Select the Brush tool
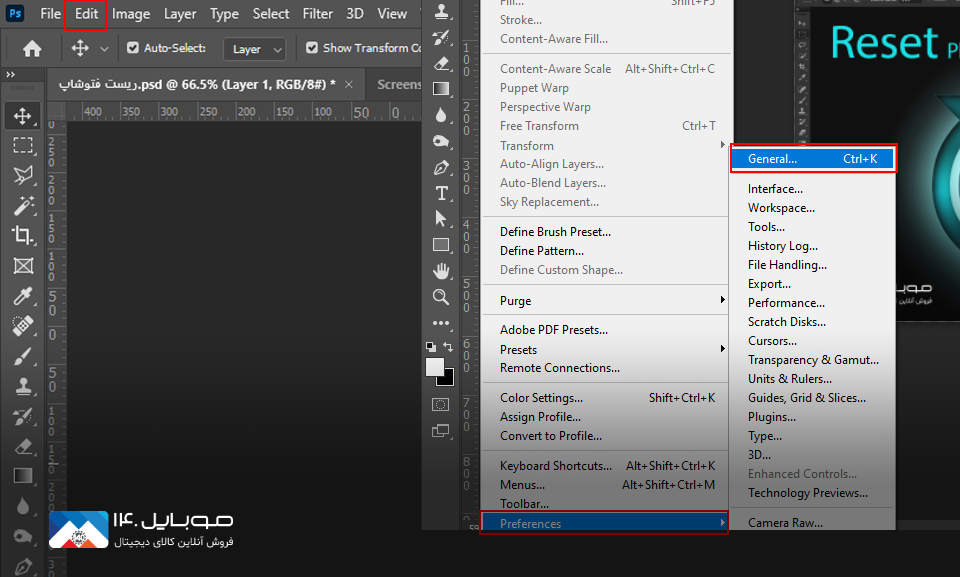 tap(23, 356)
